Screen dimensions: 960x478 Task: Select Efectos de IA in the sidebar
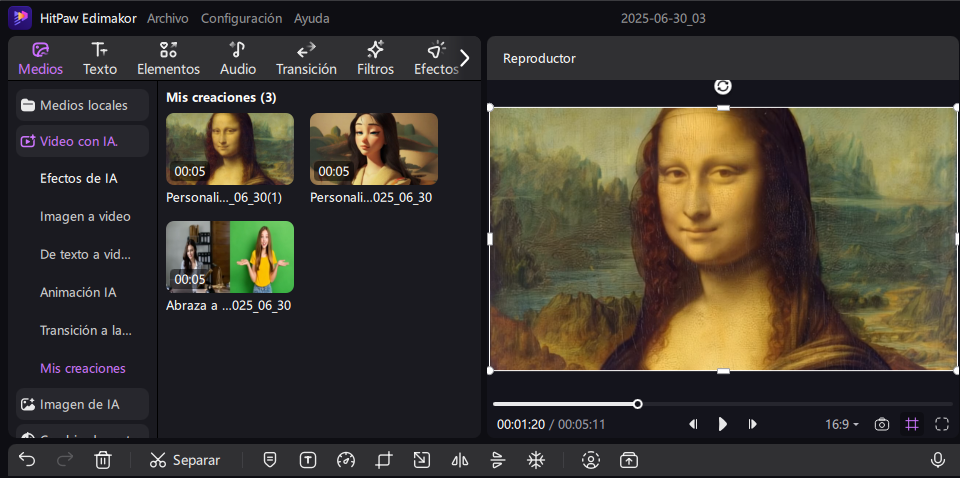pyautogui.click(x=78, y=179)
